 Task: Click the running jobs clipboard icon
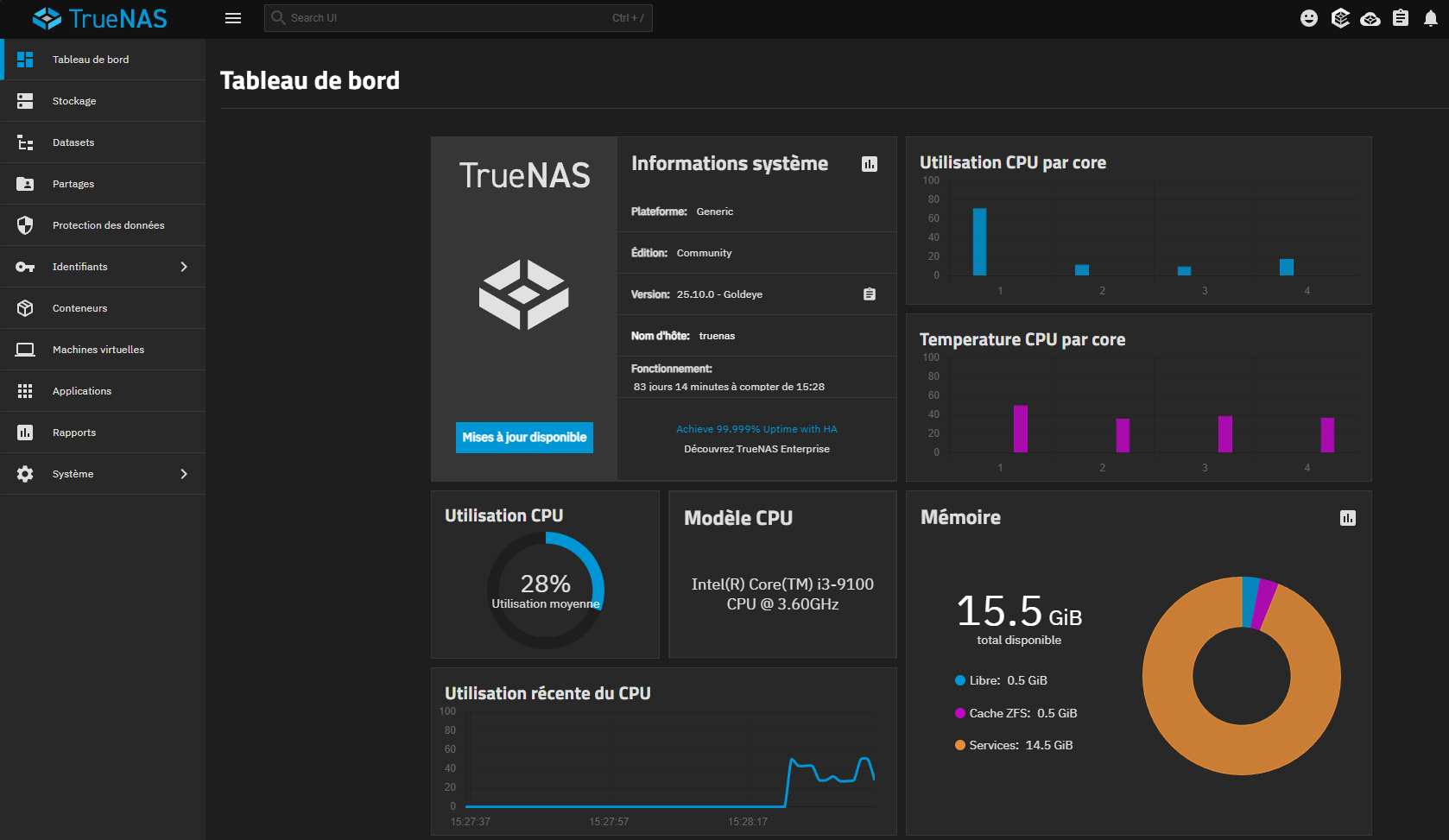tap(1401, 17)
